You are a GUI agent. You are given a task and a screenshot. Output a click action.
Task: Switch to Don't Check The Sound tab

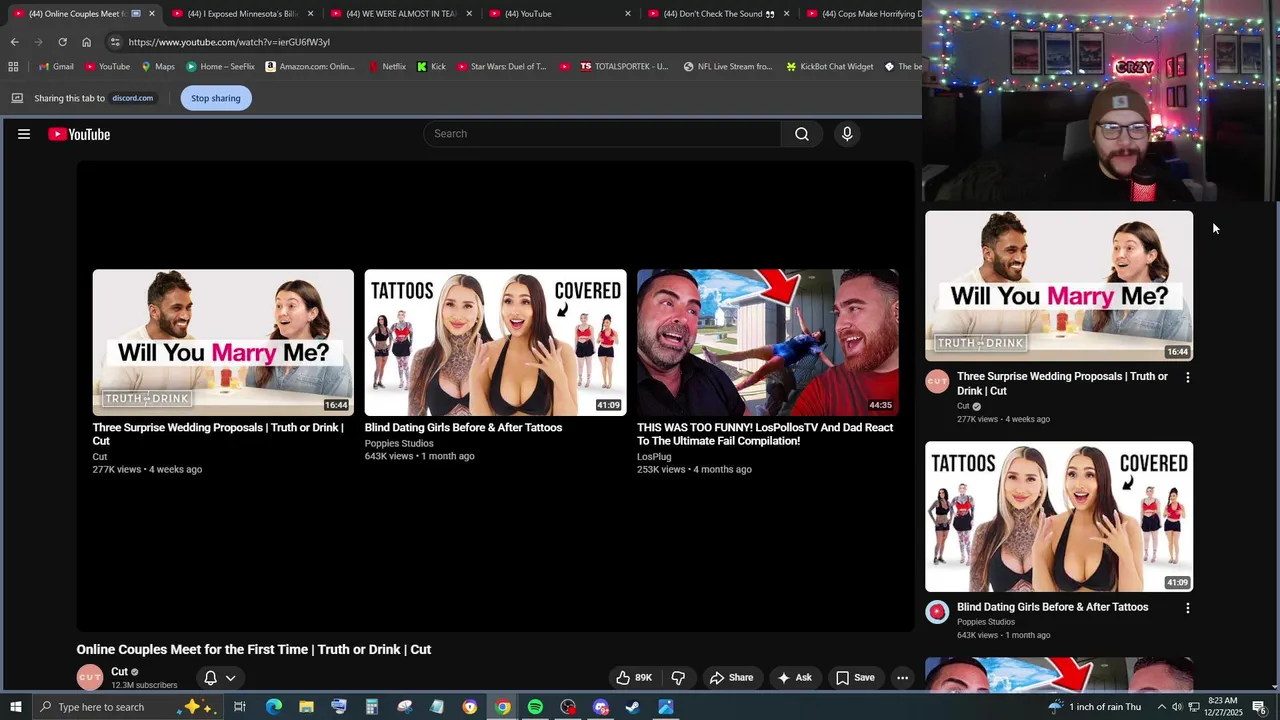(x=717, y=14)
